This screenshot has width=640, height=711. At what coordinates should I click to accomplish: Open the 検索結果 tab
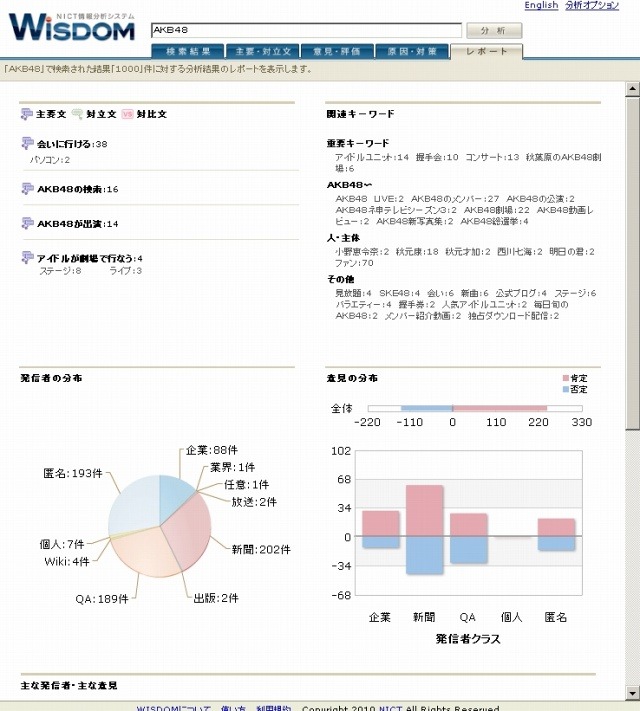(188, 52)
